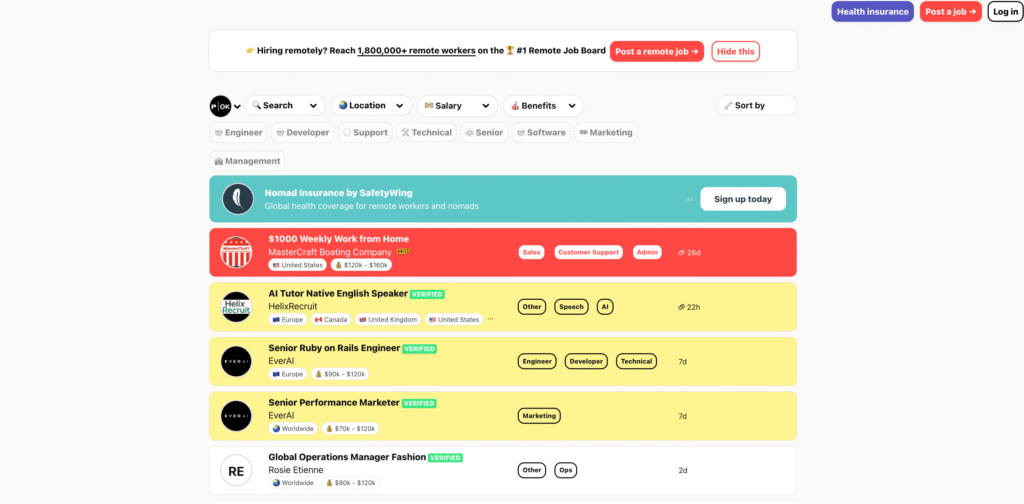Open Senior Performance Marketer job

tap(334, 403)
